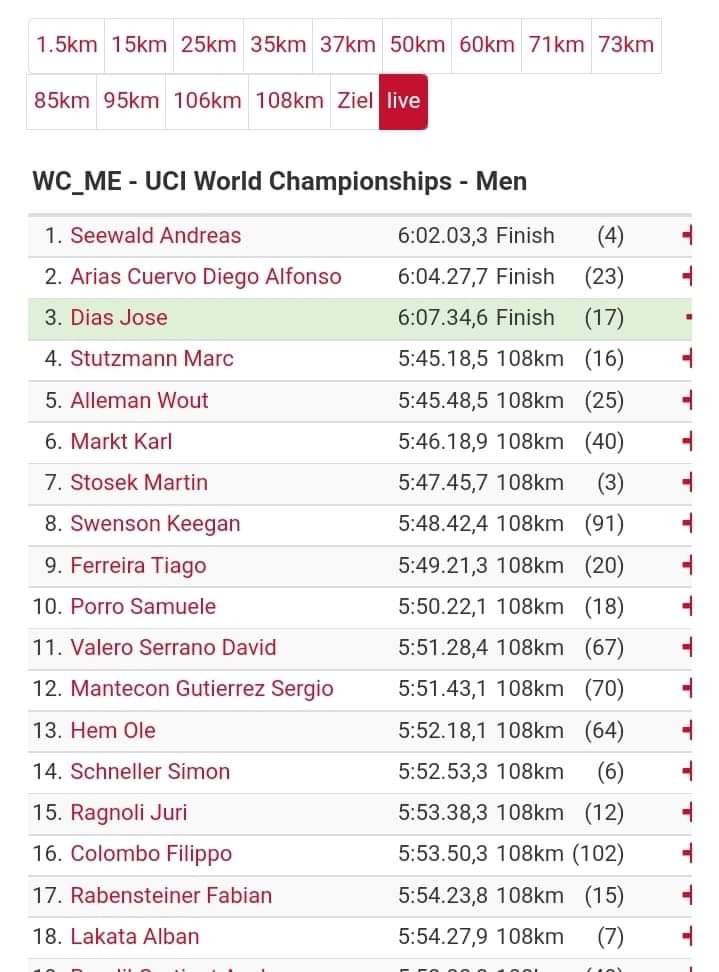This screenshot has height=972, width=719.
Task: Select the 50km split tab
Action: pos(417,45)
